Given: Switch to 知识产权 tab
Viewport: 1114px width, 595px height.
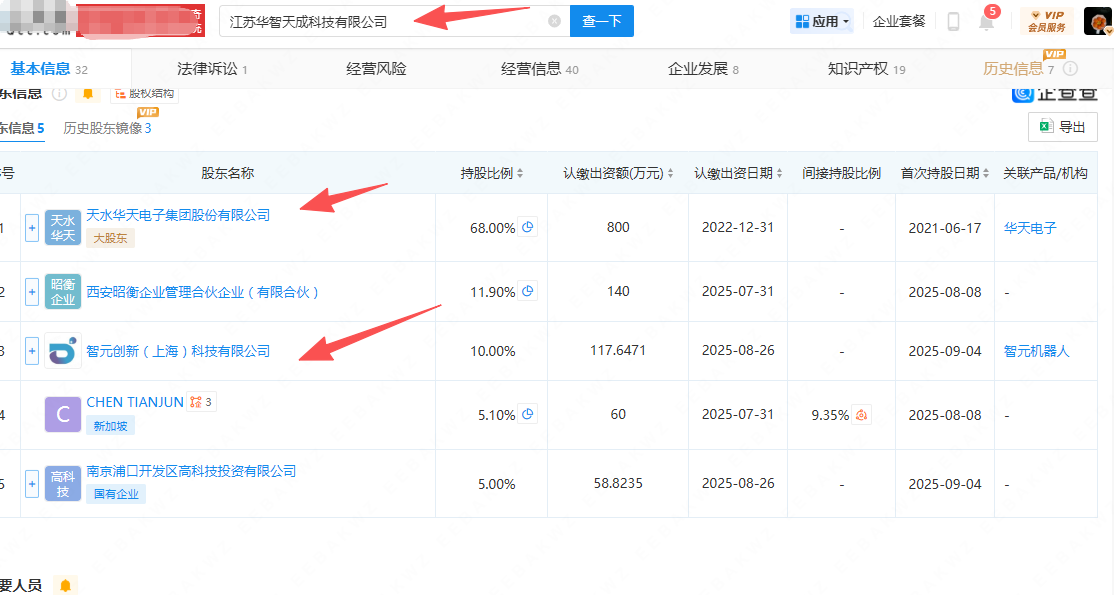Looking at the screenshot, I should (866, 68).
